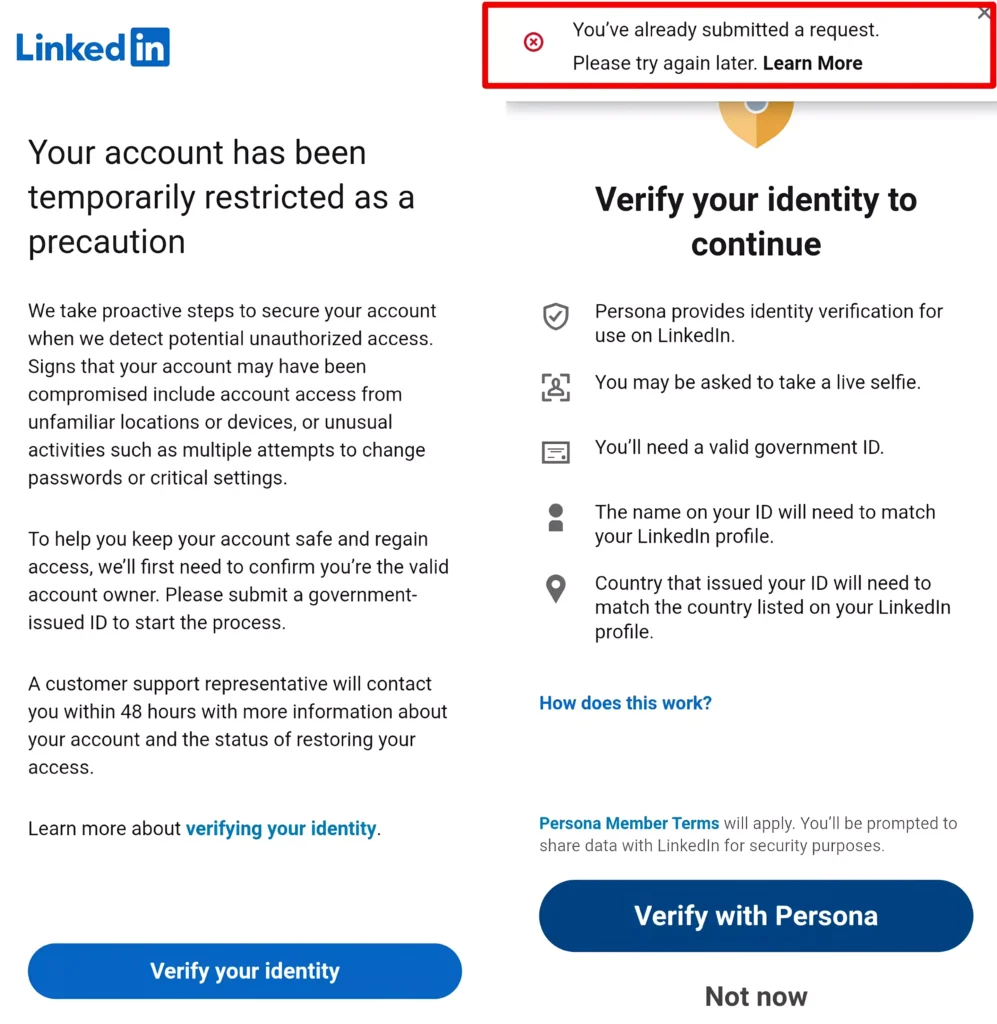Click the government ID card icon

click(556, 451)
